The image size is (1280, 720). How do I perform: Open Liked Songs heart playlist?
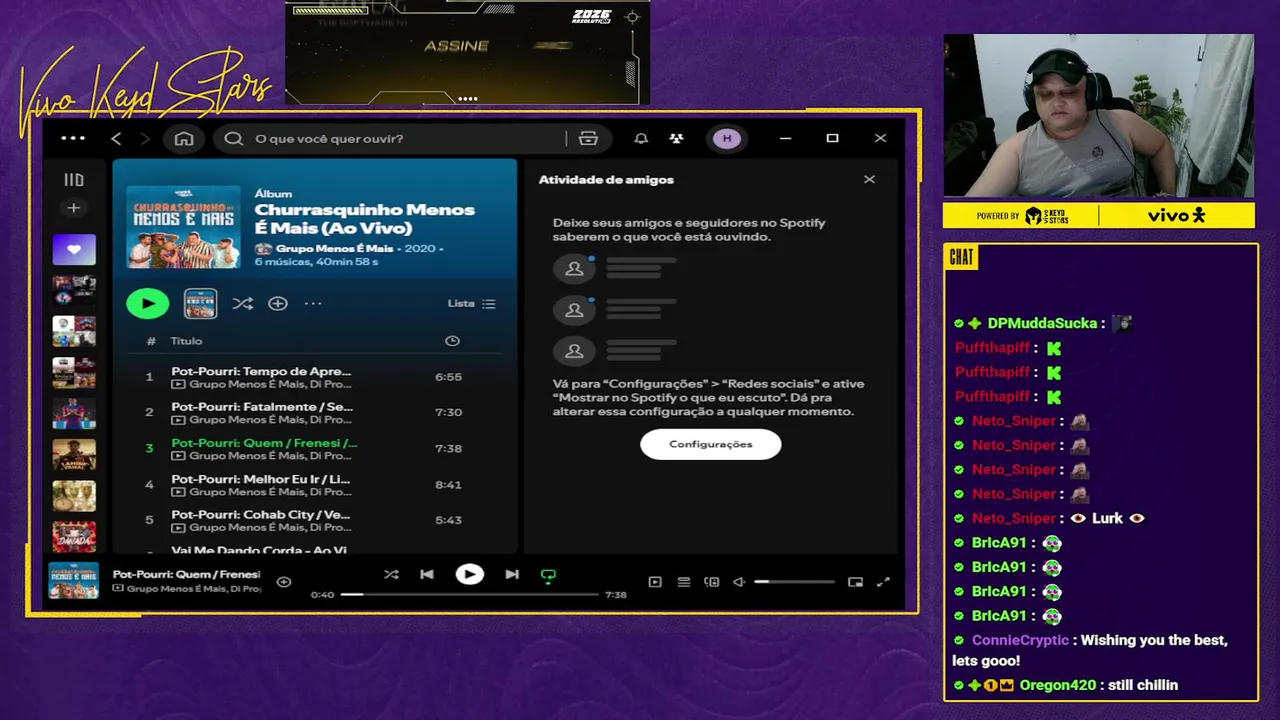74,249
